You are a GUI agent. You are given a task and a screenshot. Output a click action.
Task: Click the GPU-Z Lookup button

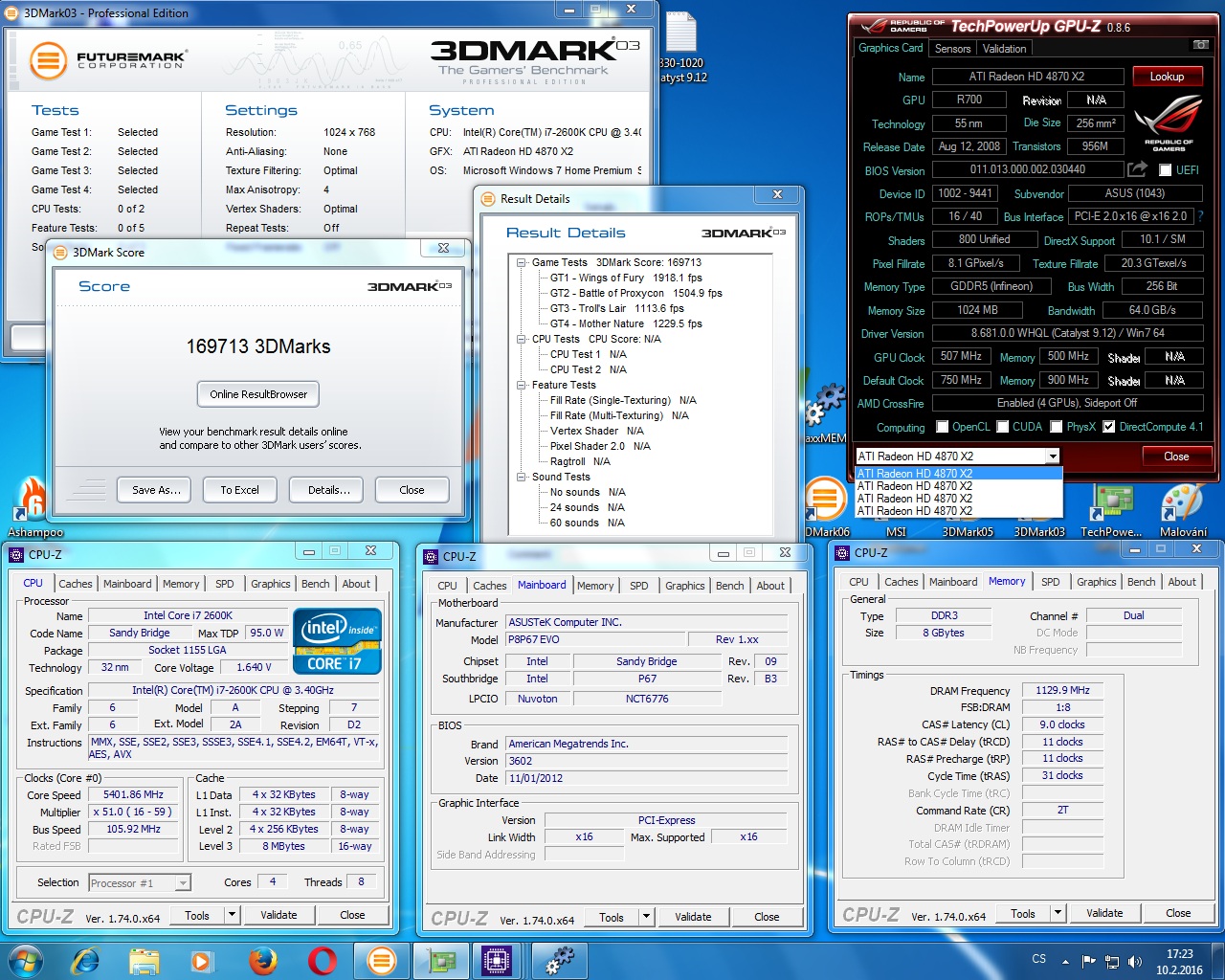(1167, 77)
